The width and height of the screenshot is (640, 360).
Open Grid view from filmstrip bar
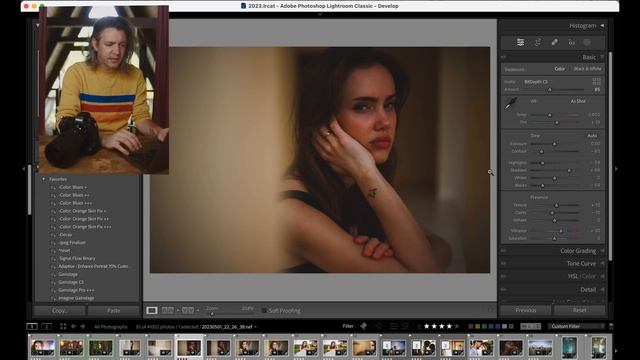pos(63,326)
